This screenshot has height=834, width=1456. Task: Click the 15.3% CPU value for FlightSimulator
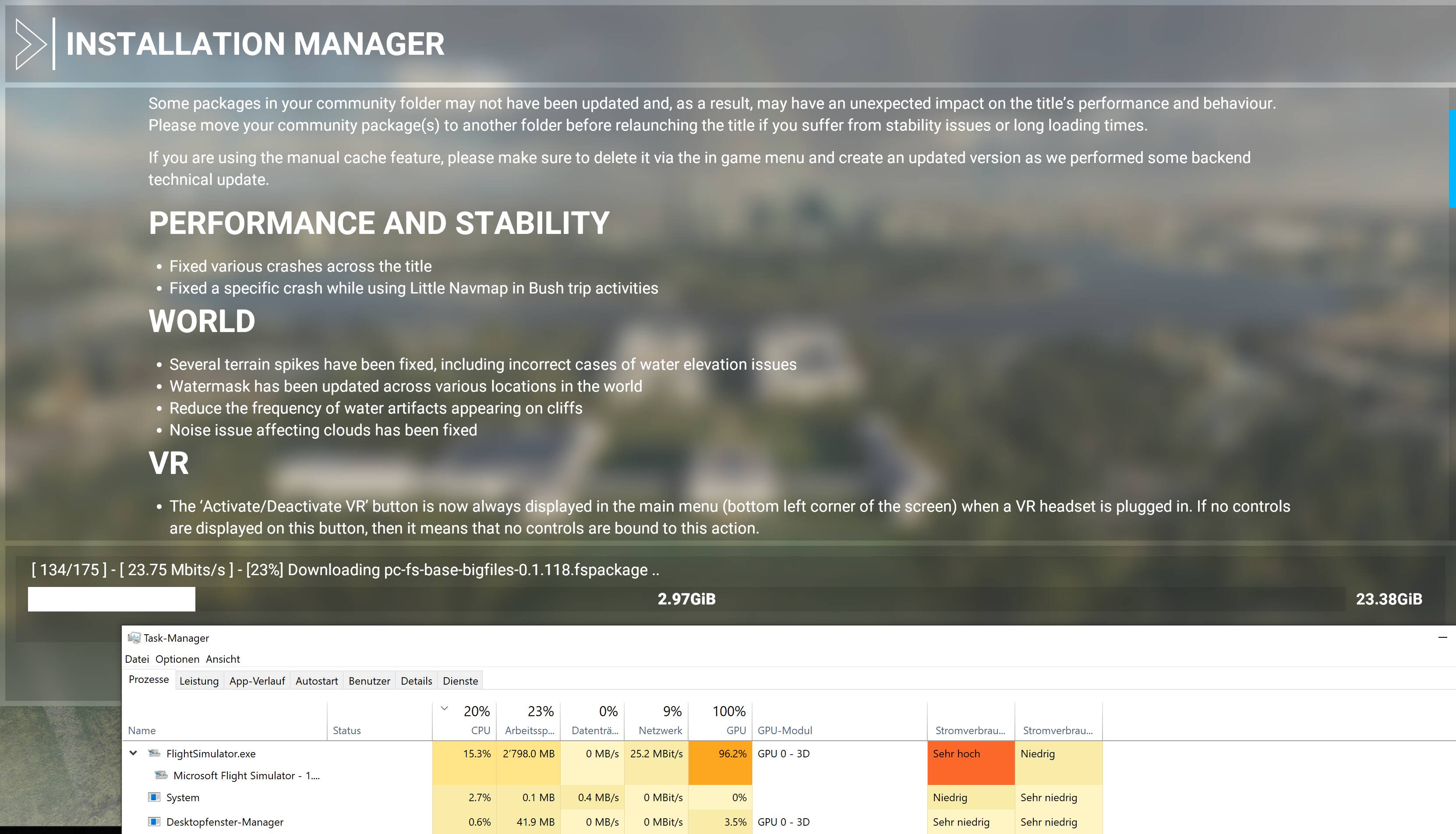(x=477, y=753)
